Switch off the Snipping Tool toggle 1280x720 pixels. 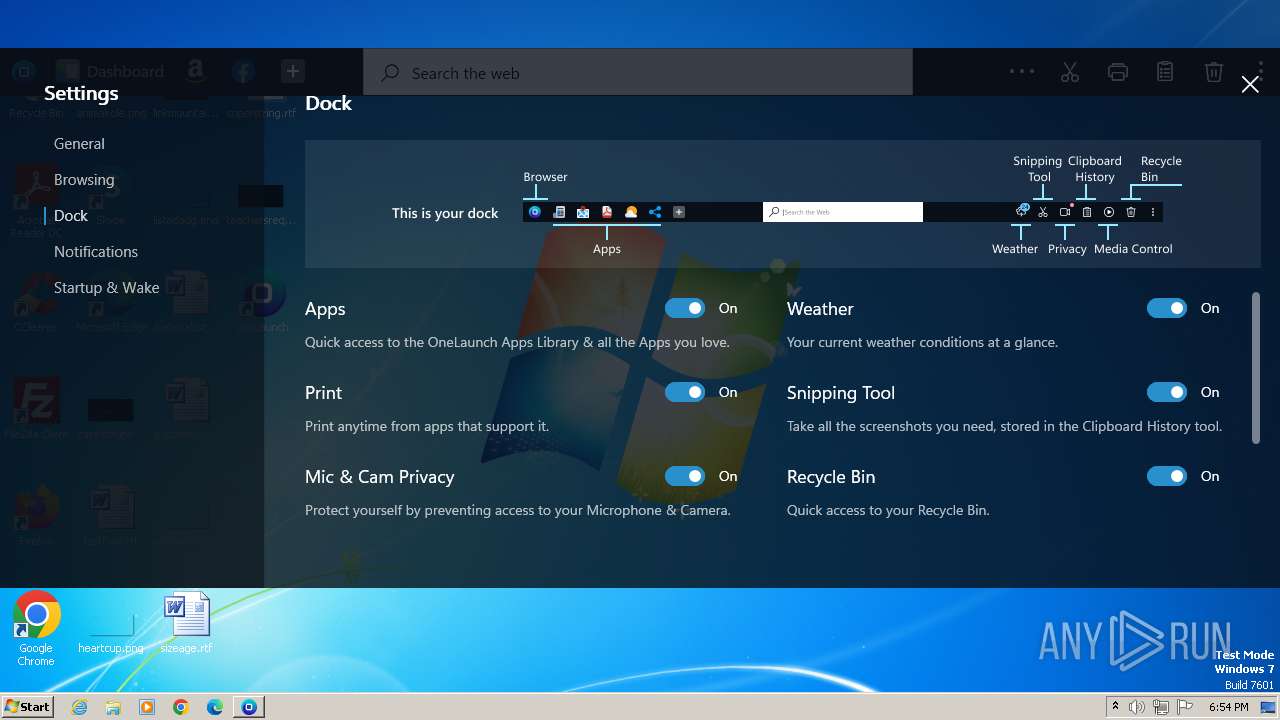[1167, 392]
